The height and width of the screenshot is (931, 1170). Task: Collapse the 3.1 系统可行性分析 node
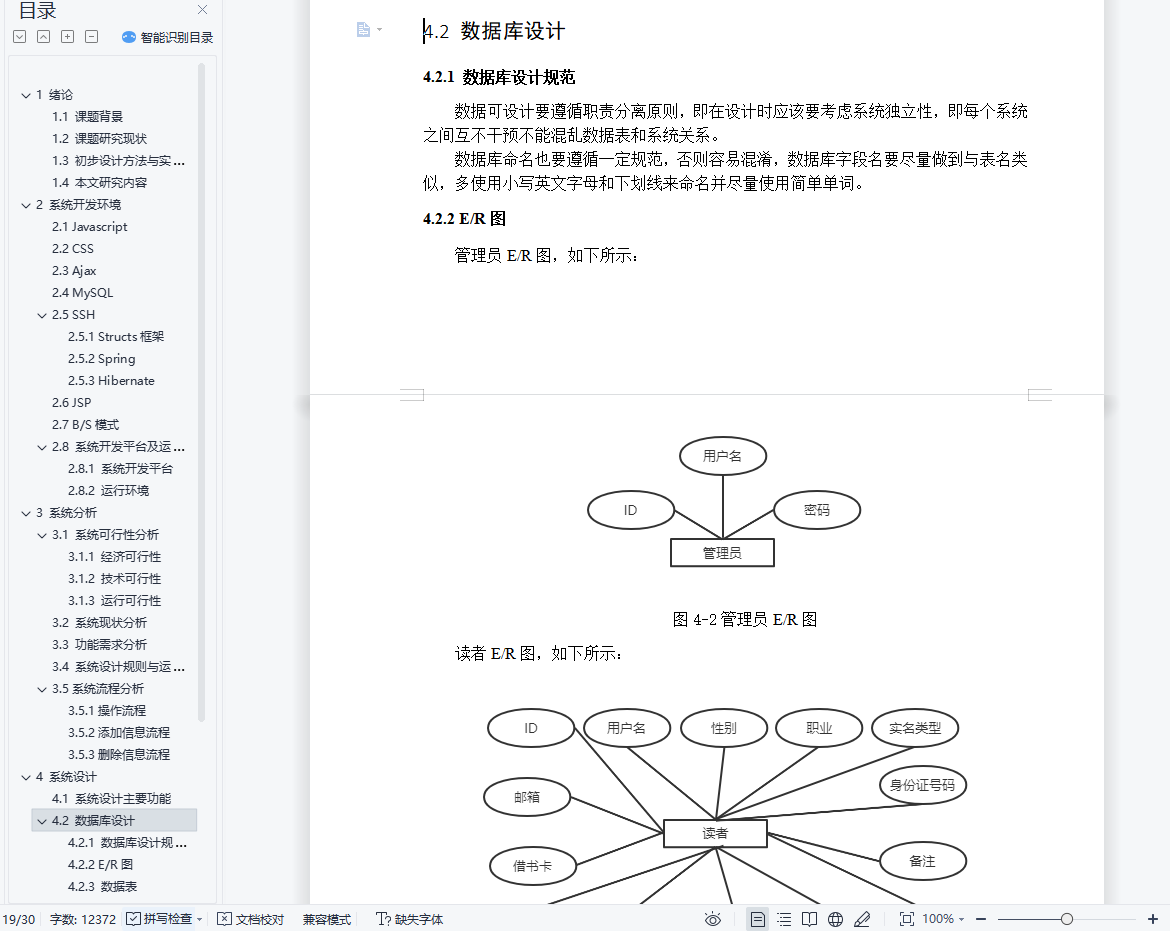[x=42, y=536]
